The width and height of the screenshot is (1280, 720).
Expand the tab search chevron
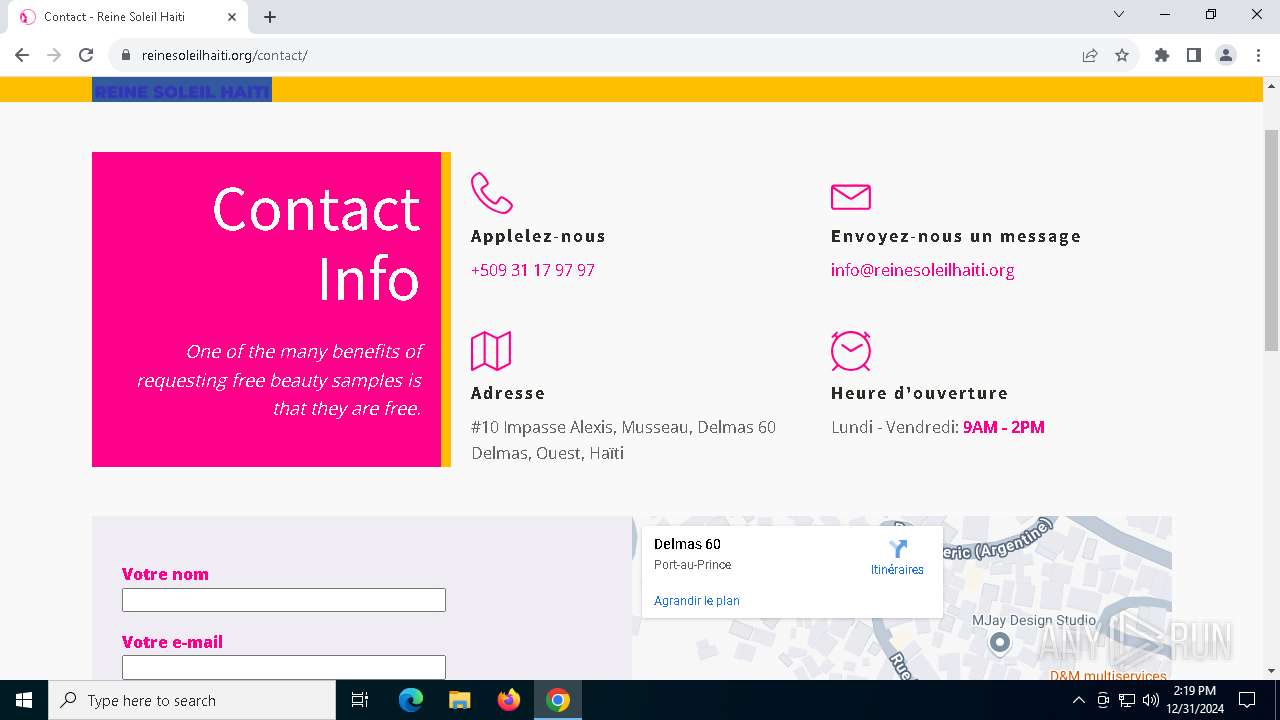[1119, 14]
